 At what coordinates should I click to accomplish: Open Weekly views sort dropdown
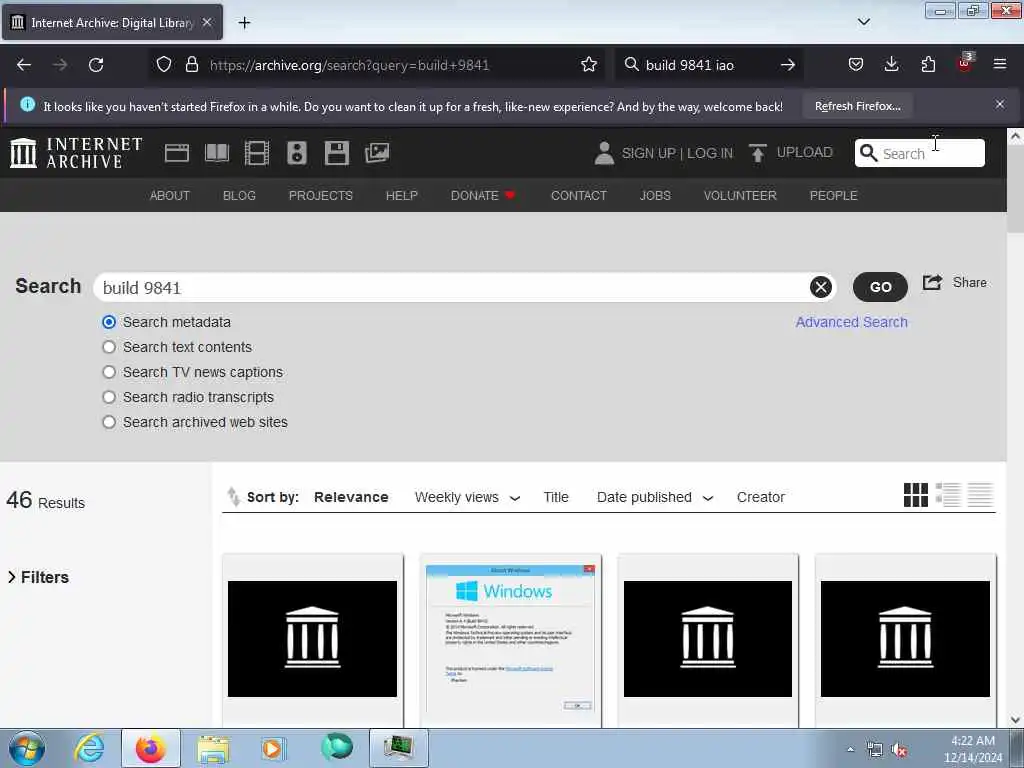[x=468, y=498]
